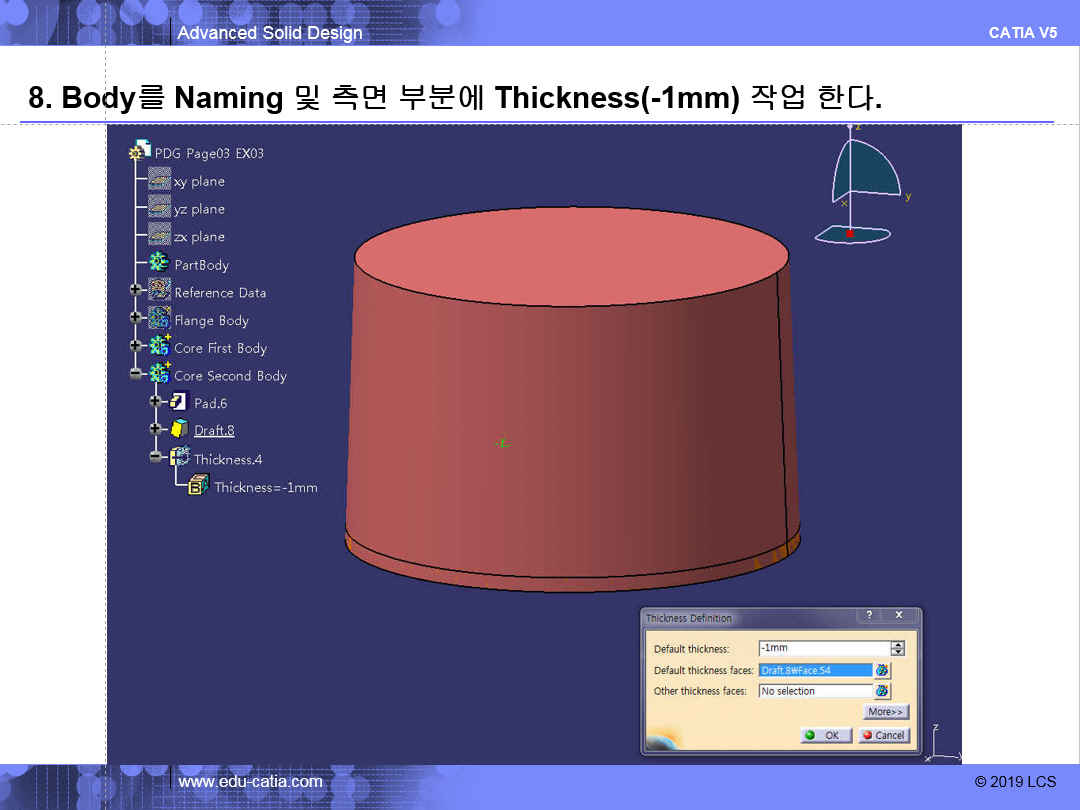
Task: Select the Pad.6 feature icon
Action: (x=179, y=402)
